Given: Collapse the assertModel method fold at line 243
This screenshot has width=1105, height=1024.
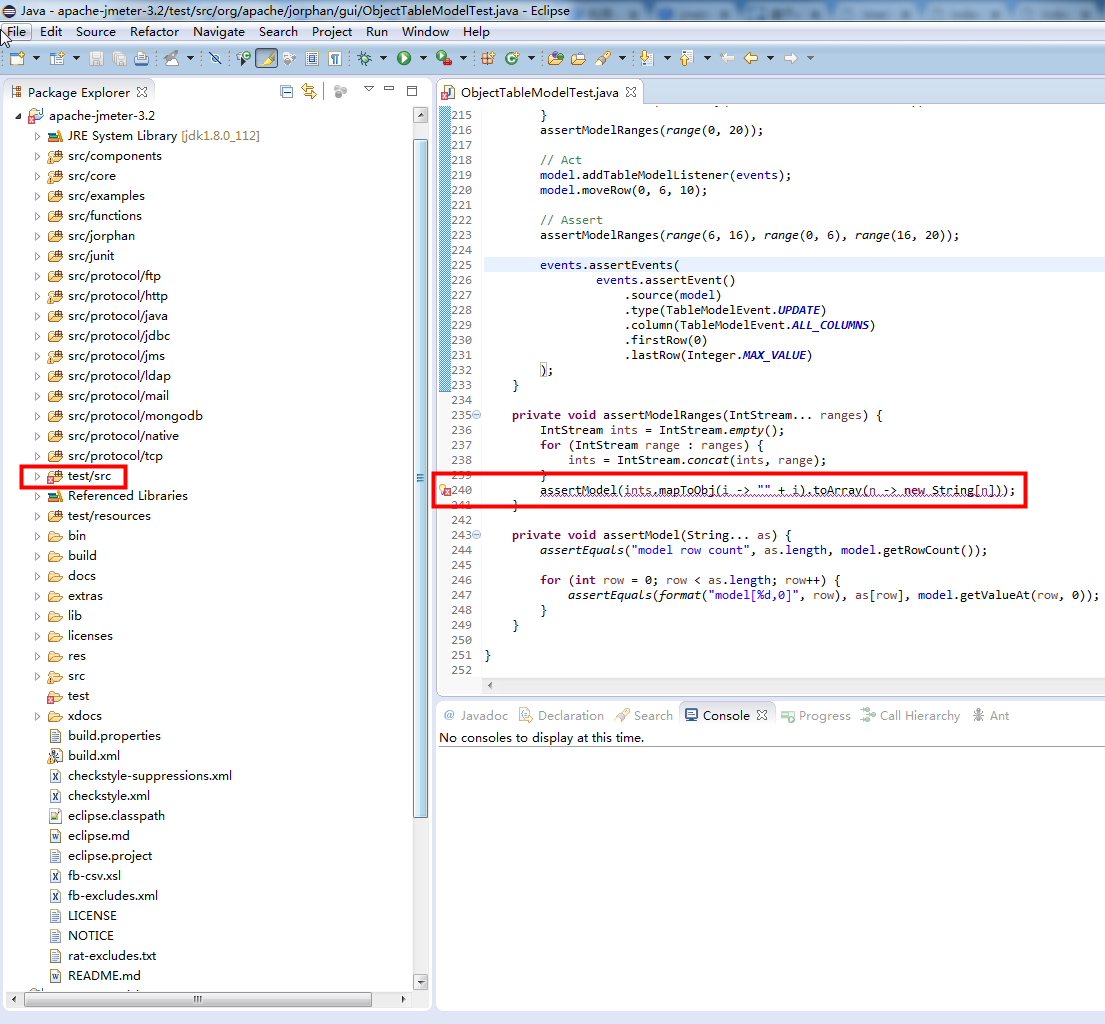Looking at the screenshot, I should tap(477, 534).
